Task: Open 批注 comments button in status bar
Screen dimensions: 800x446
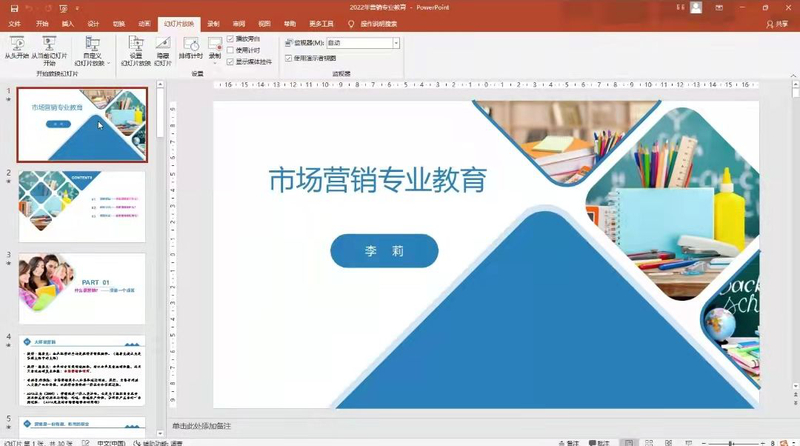Action: [x=599, y=443]
